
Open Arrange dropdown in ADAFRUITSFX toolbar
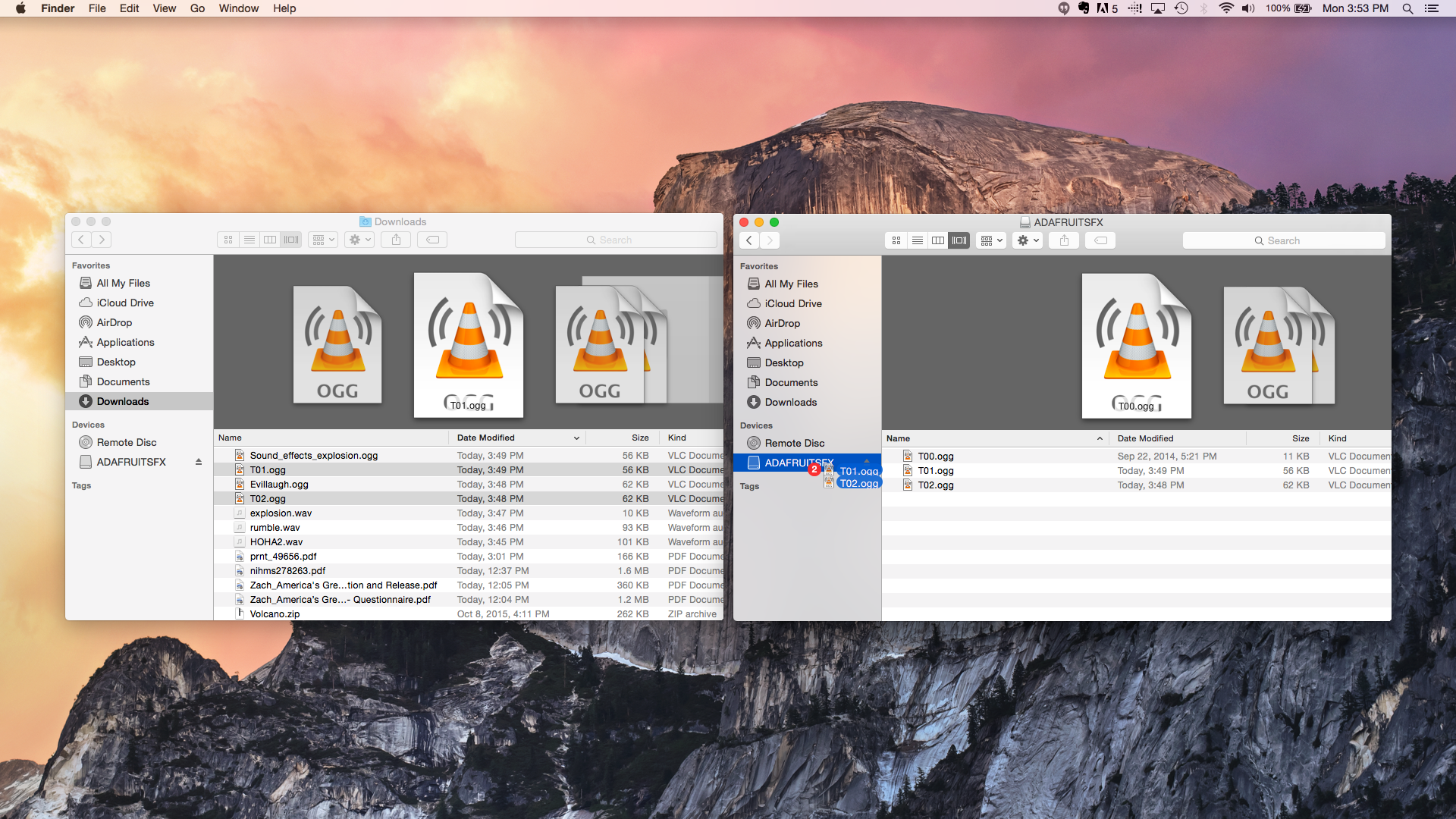[990, 240]
